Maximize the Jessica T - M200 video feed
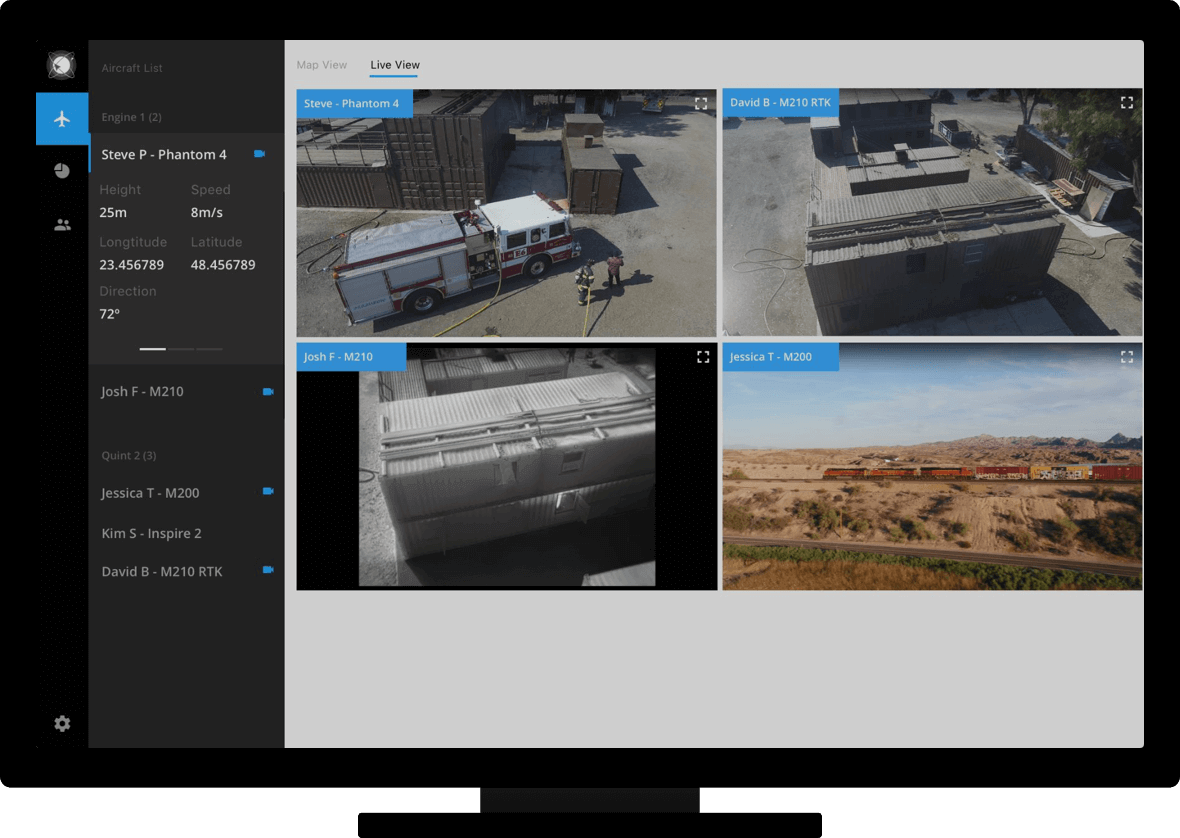 [1127, 357]
